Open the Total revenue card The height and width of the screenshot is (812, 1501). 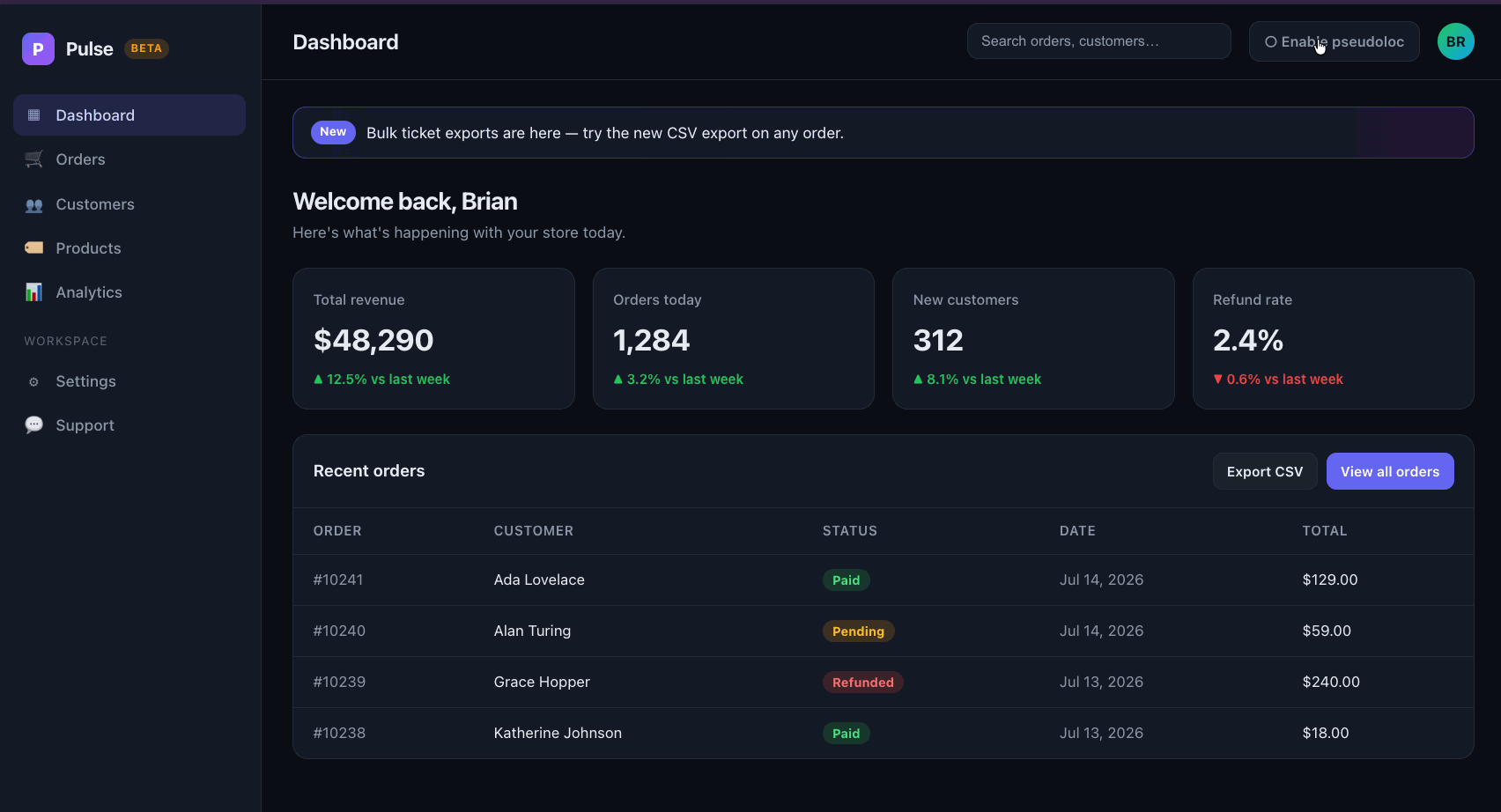point(433,338)
